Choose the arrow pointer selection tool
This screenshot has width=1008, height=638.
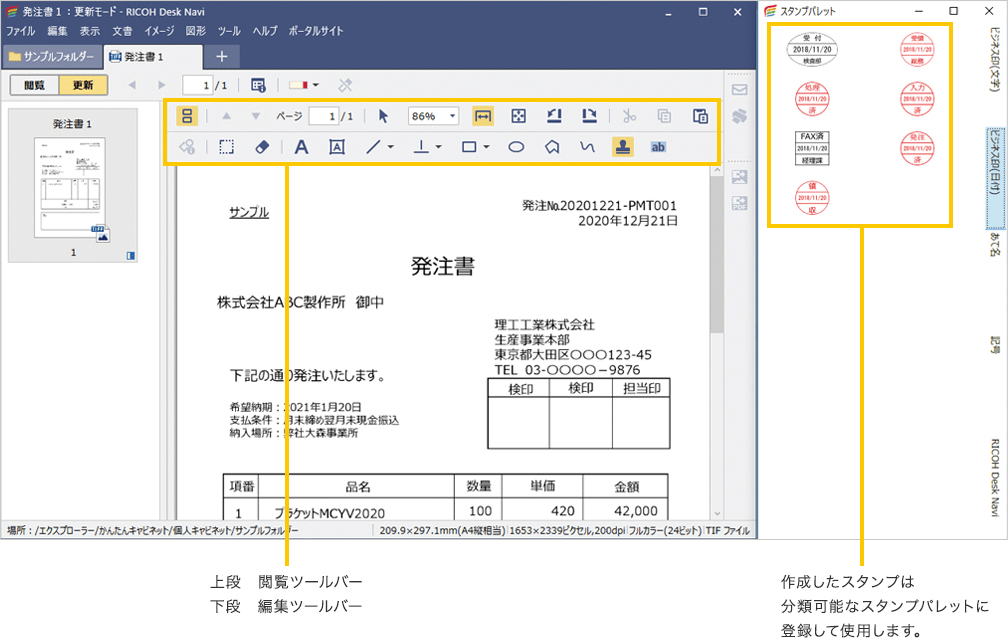tap(384, 116)
